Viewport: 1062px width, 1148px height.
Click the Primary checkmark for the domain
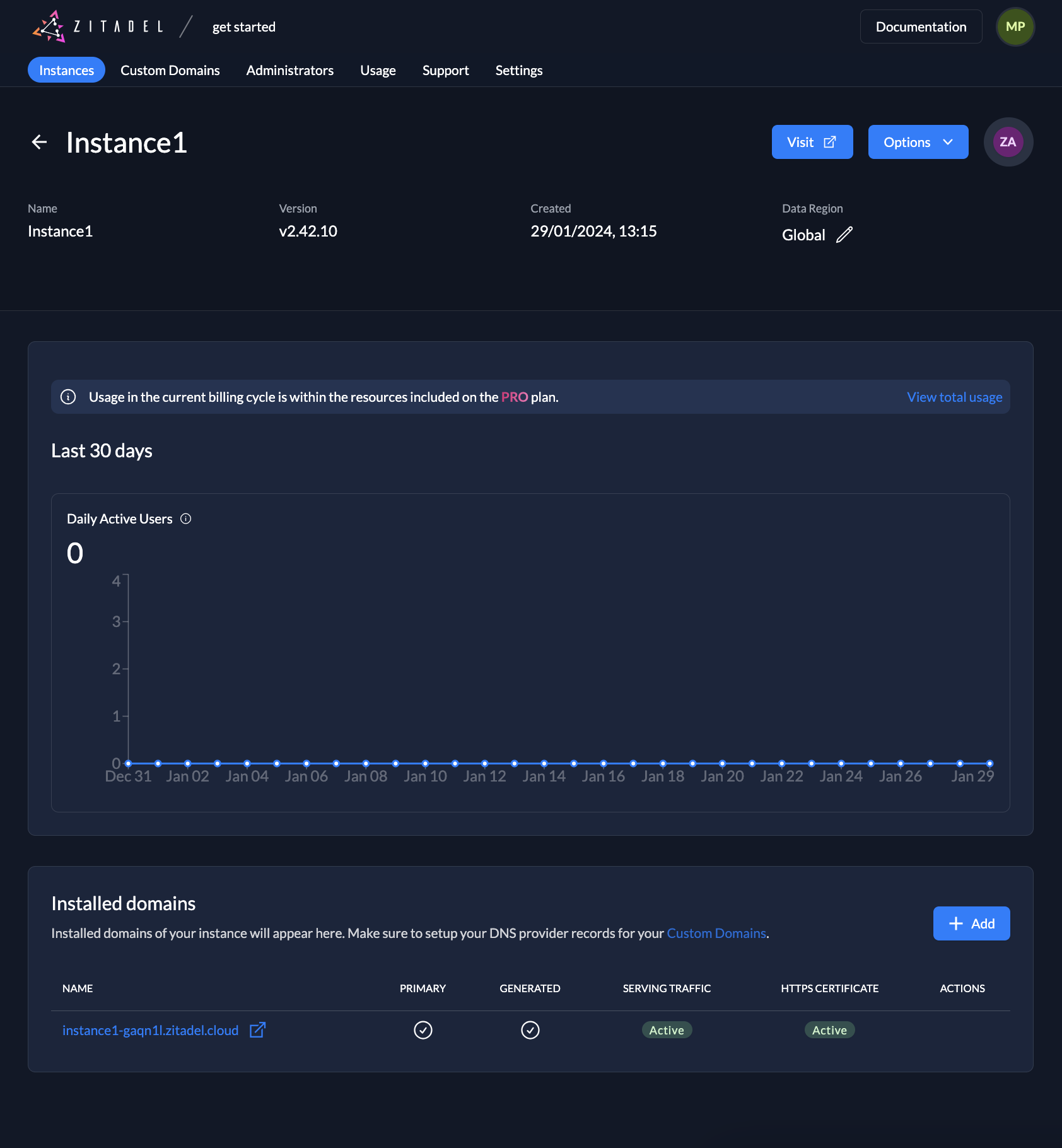pos(423,1030)
